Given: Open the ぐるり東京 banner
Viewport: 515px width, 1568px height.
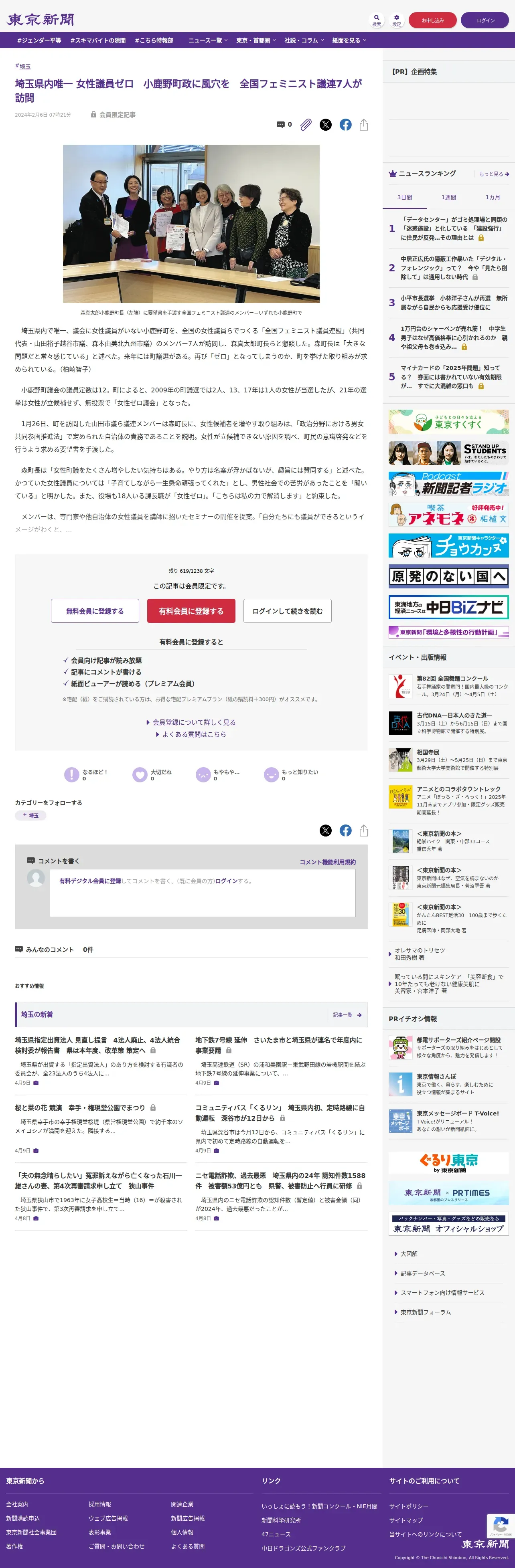Looking at the screenshot, I should point(448,1163).
